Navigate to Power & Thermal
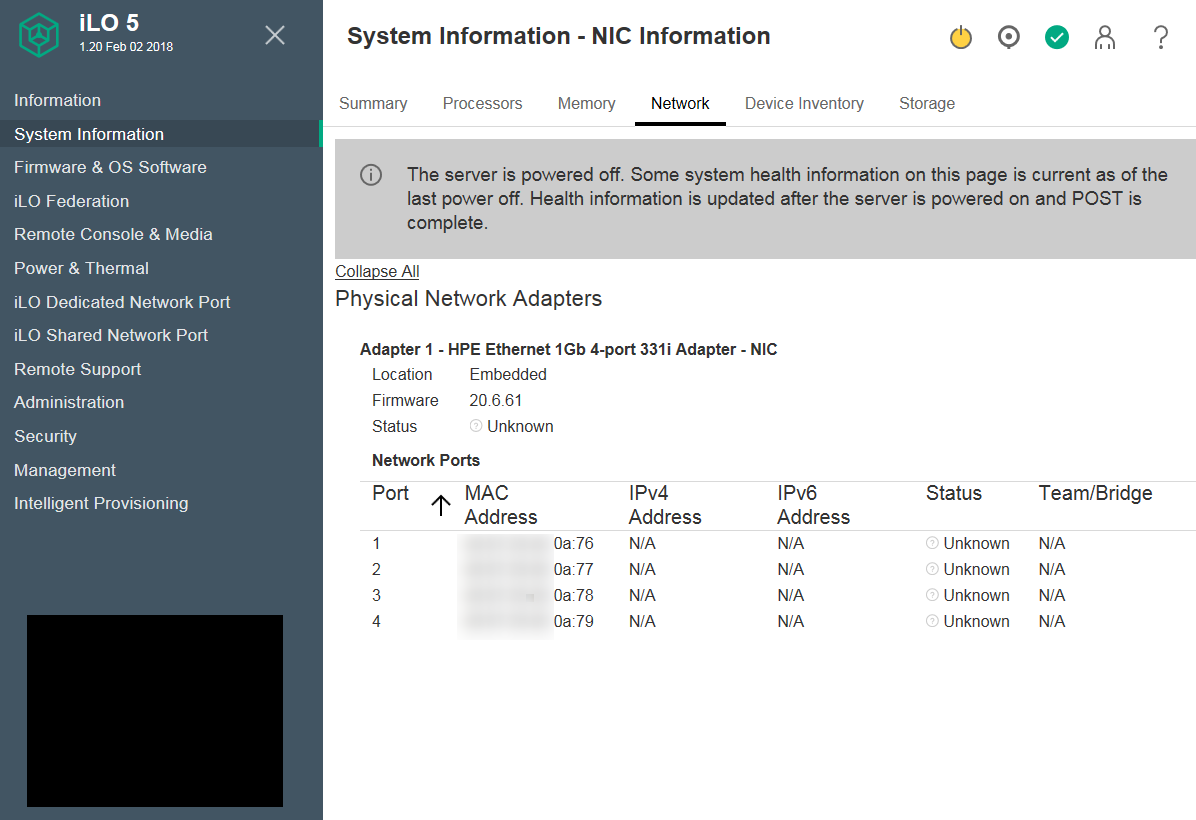The width and height of the screenshot is (1196, 820). click(x=81, y=269)
